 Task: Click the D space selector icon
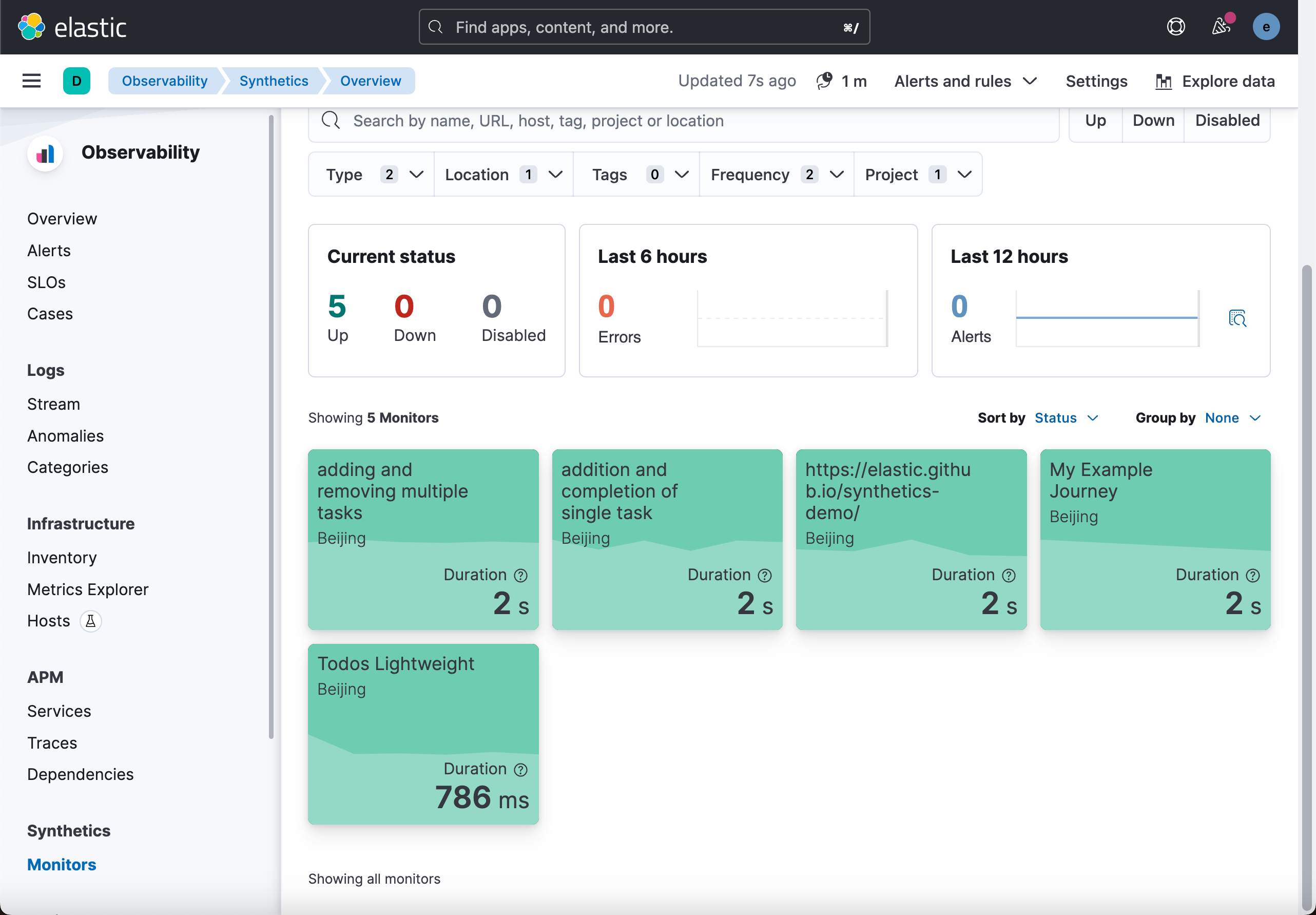tap(76, 81)
